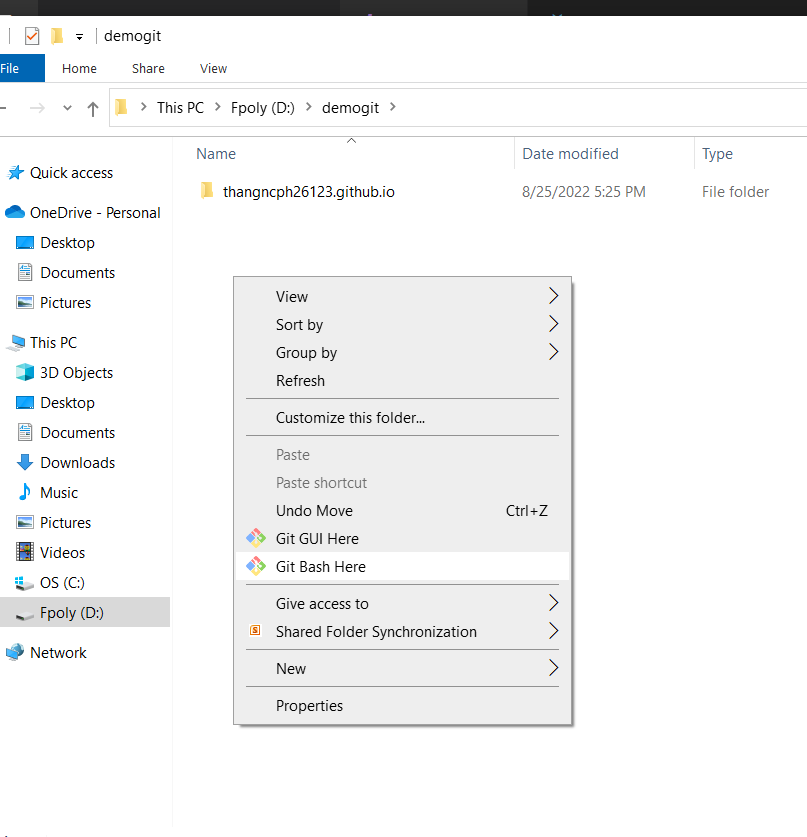Click the 3D Objects cube icon

click(x=25, y=372)
